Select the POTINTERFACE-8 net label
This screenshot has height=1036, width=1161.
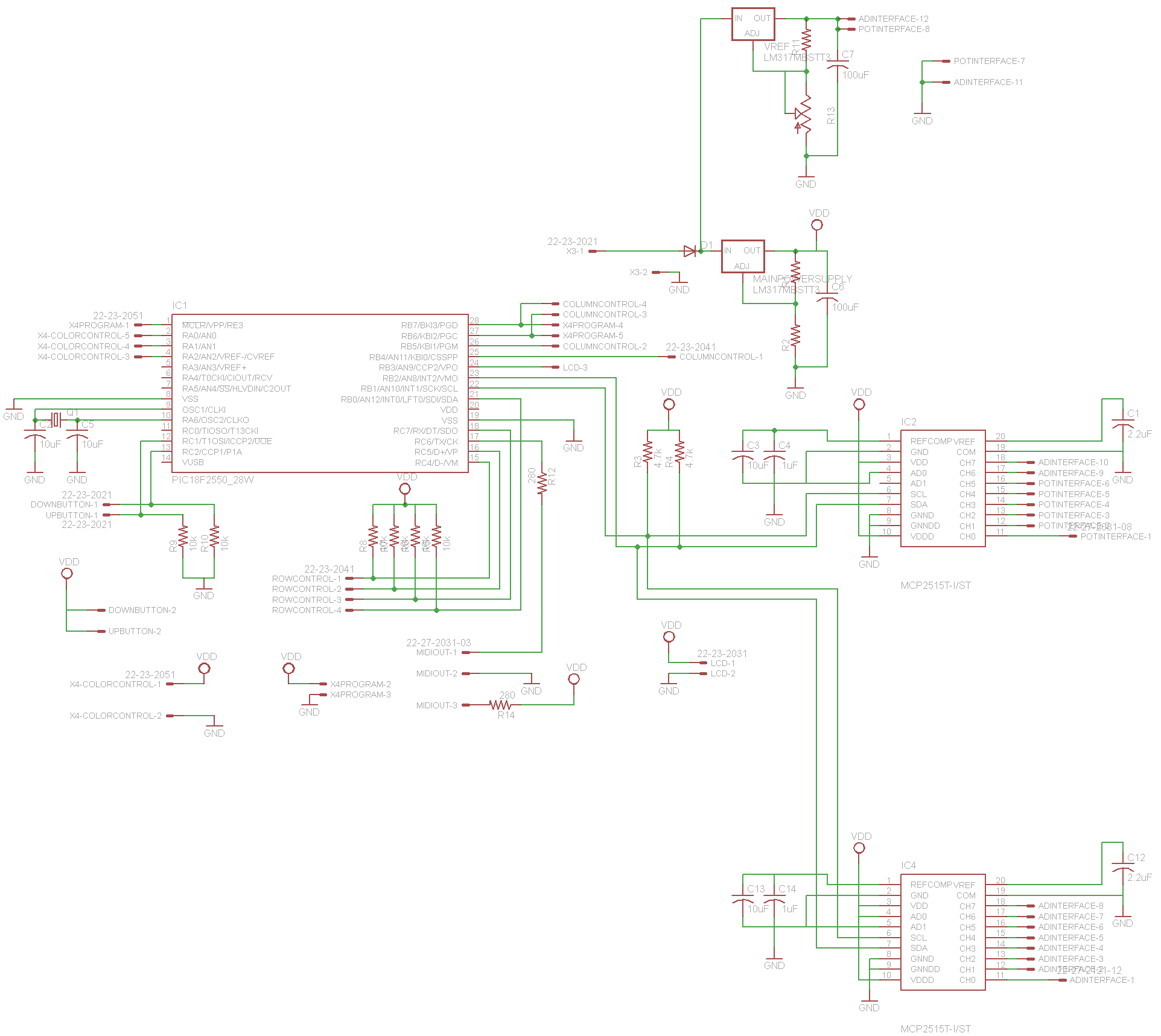894,29
